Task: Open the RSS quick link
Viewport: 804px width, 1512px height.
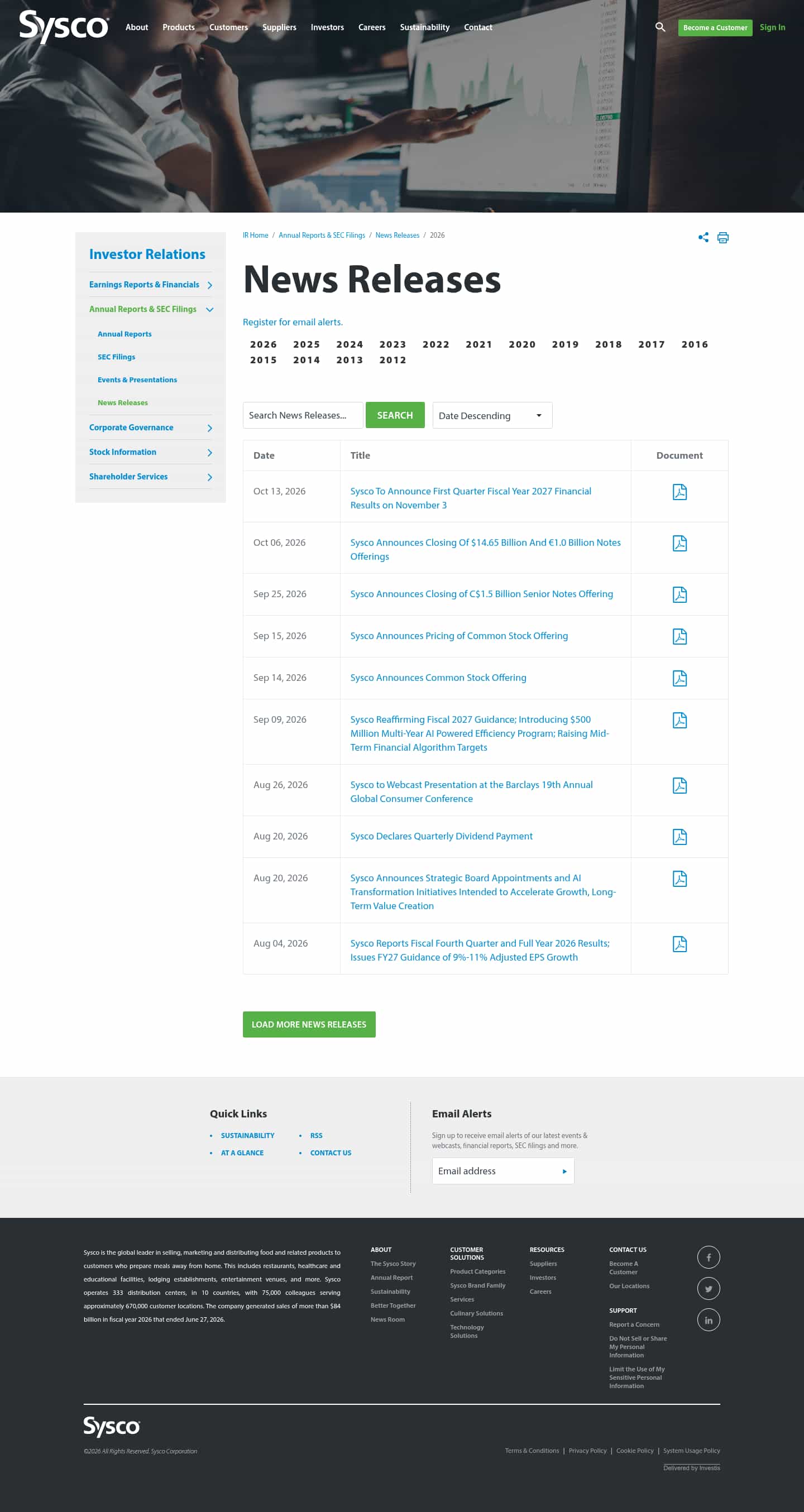Action: (x=316, y=1136)
